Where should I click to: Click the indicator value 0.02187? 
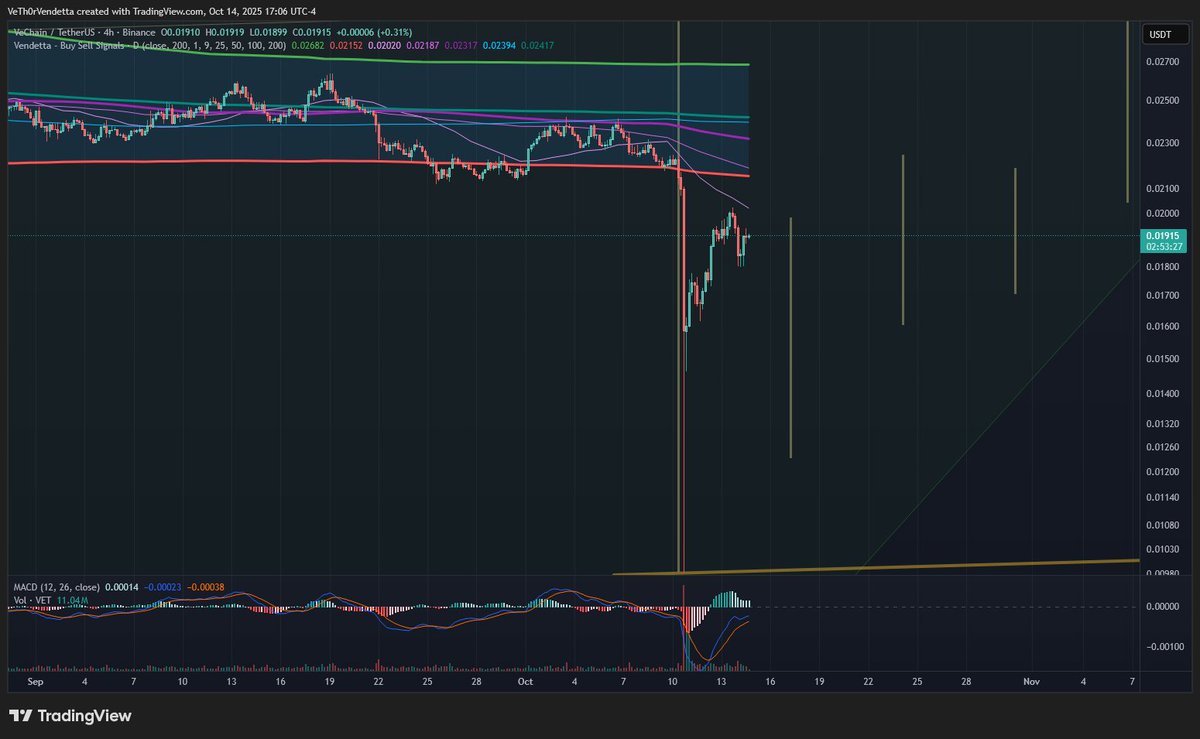(424, 46)
